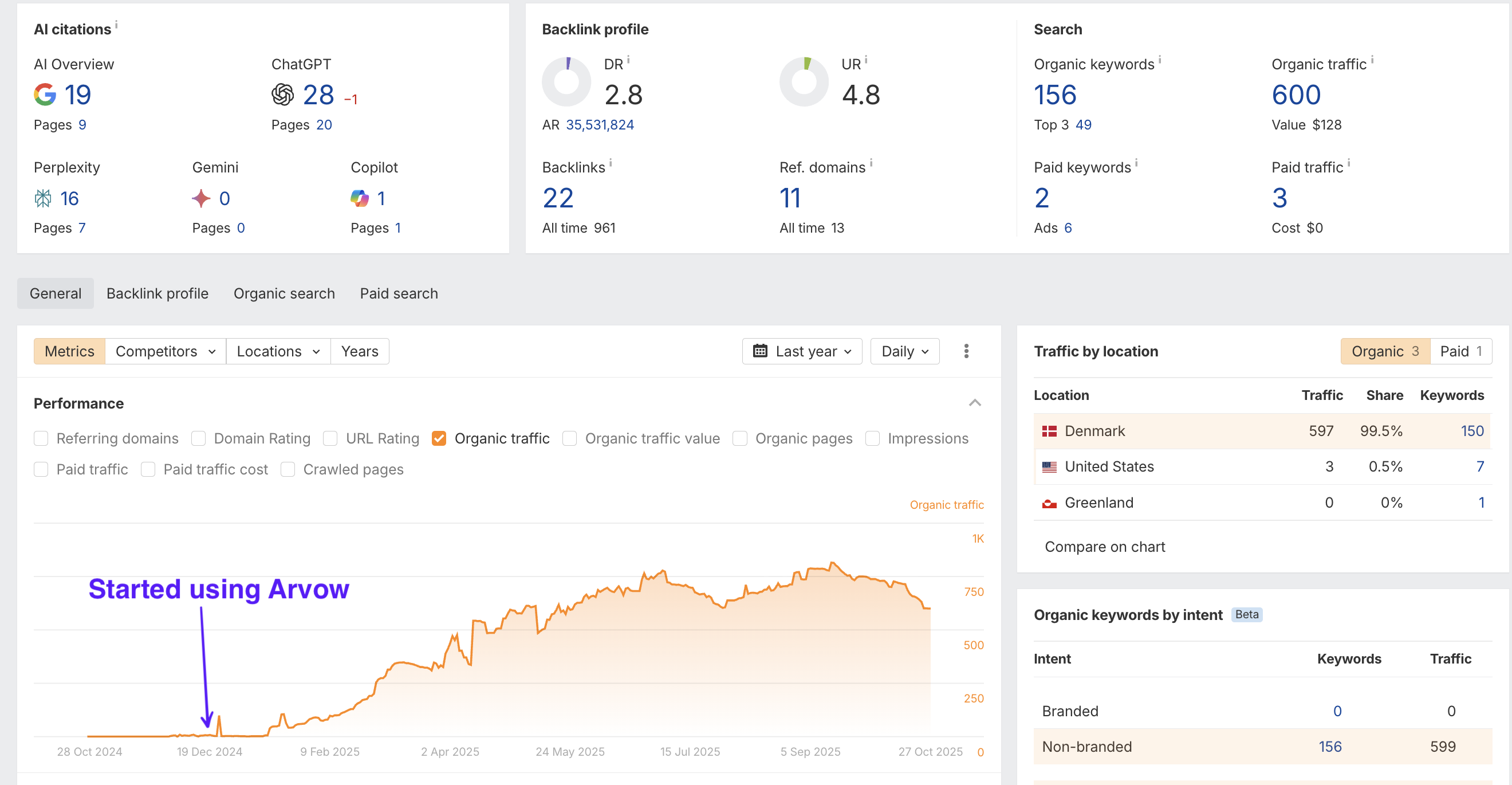Click the DR donut chart indicator
The height and width of the screenshot is (785, 1512).
point(566,81)
